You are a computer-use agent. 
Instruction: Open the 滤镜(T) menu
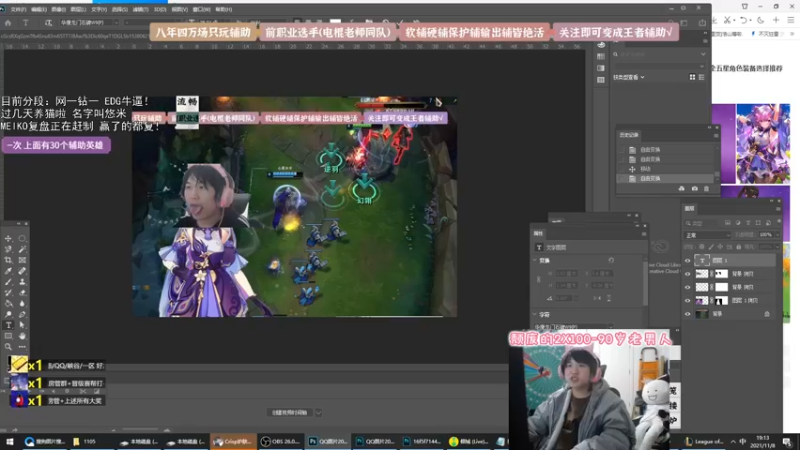140,9
